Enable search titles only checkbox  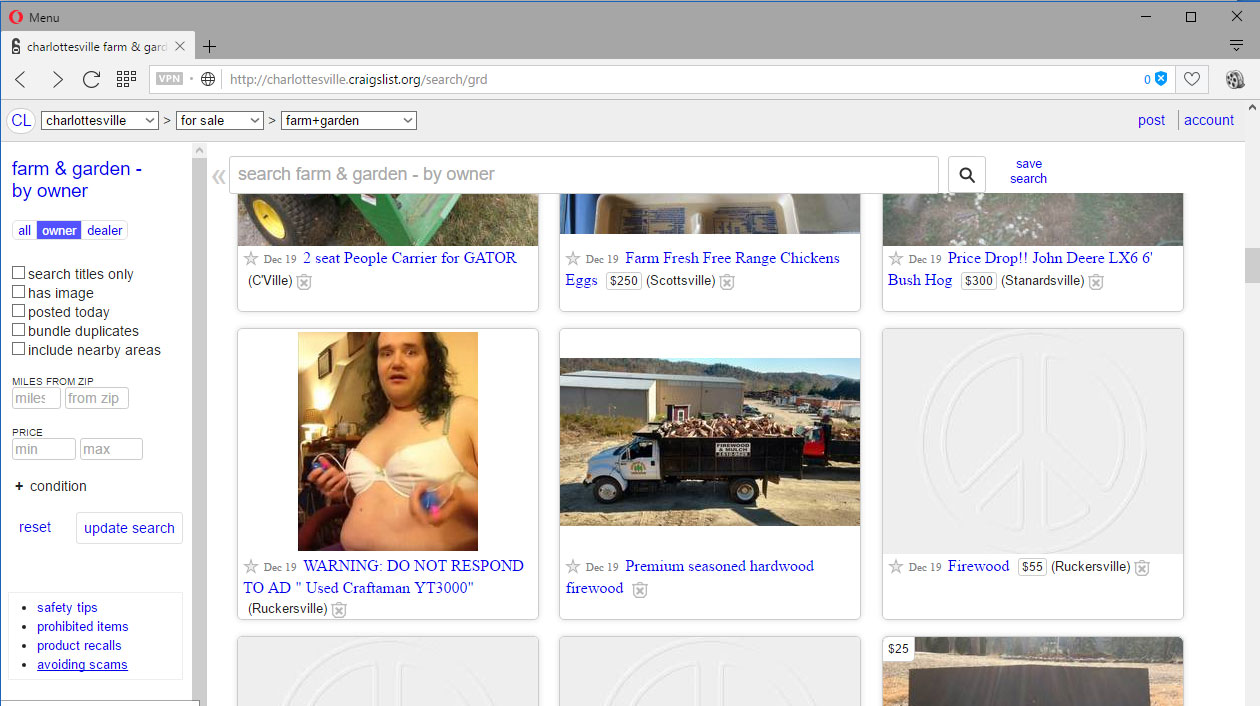tap(19, 273)
